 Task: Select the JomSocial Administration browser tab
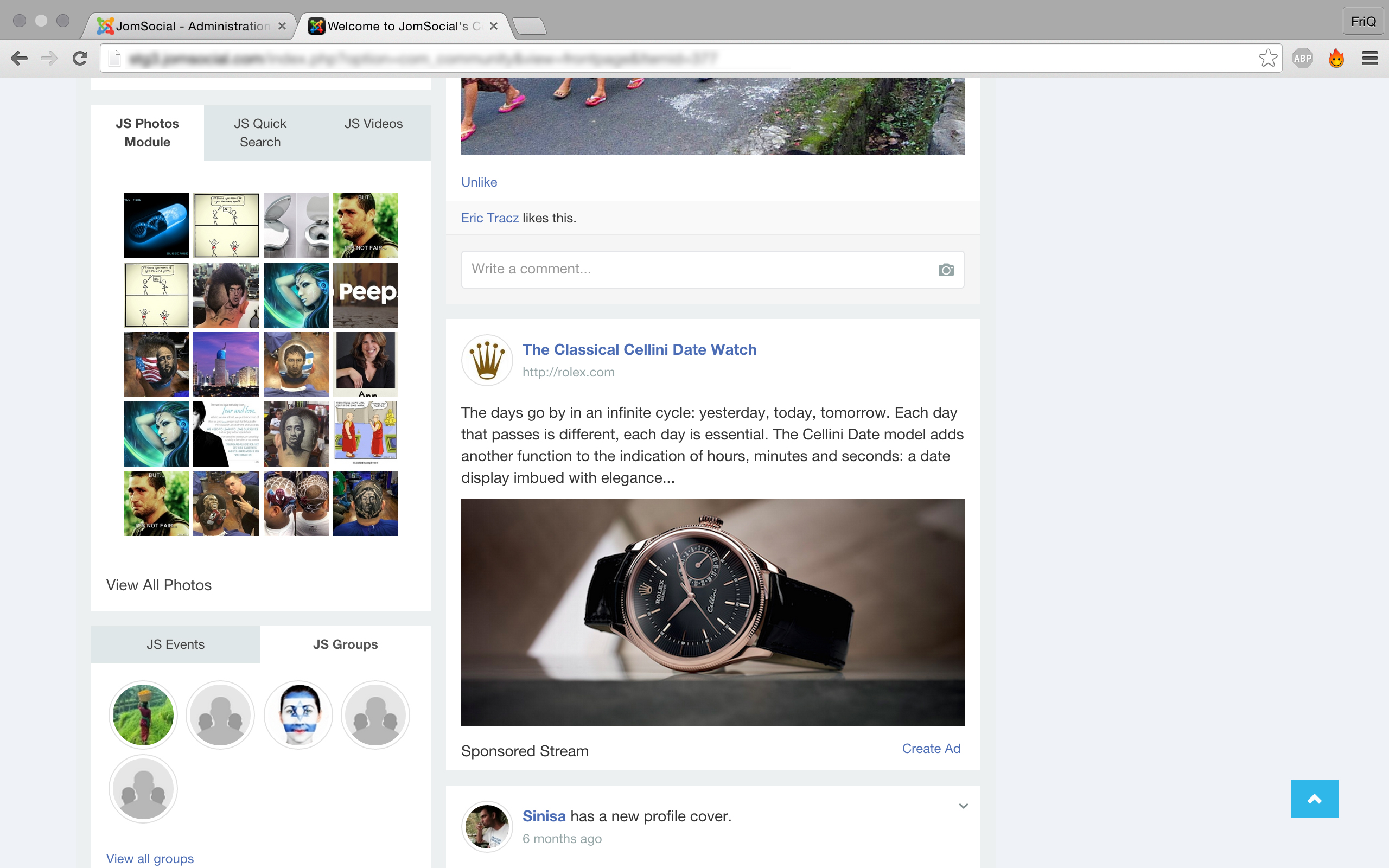pyautogui.click(x=192, y=27)
